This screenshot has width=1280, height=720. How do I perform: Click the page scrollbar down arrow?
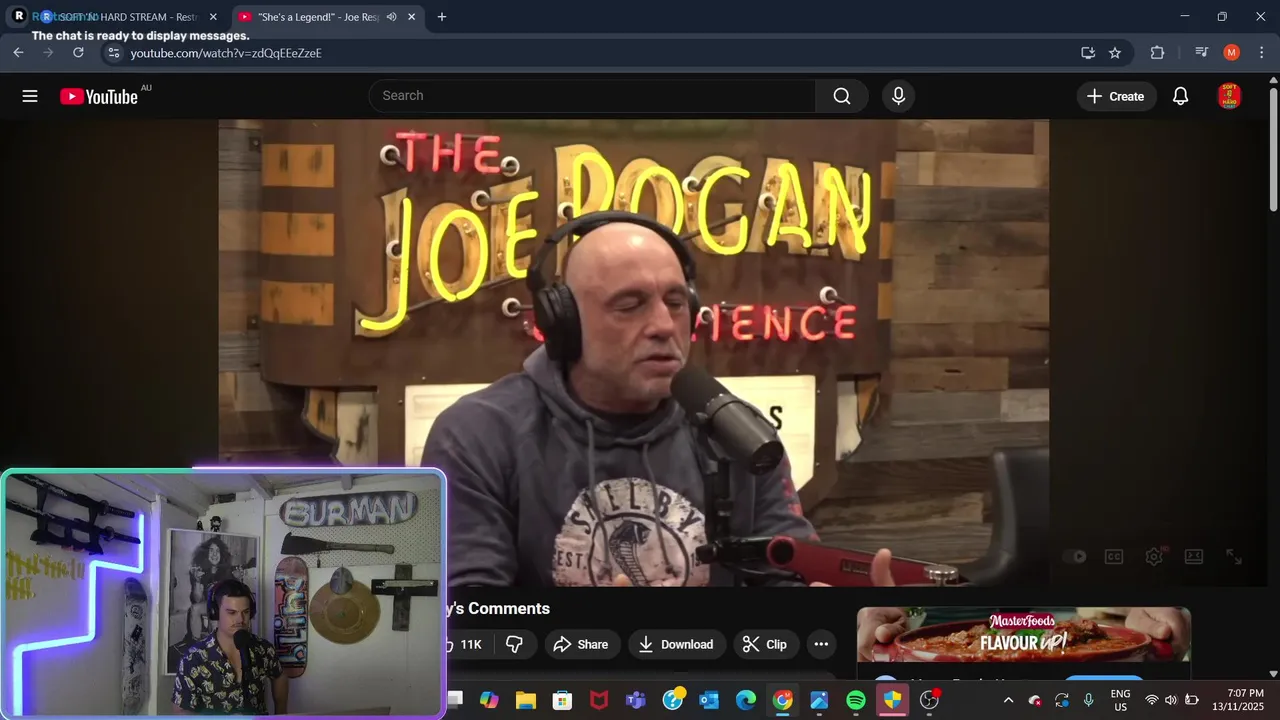(1273, 674)
